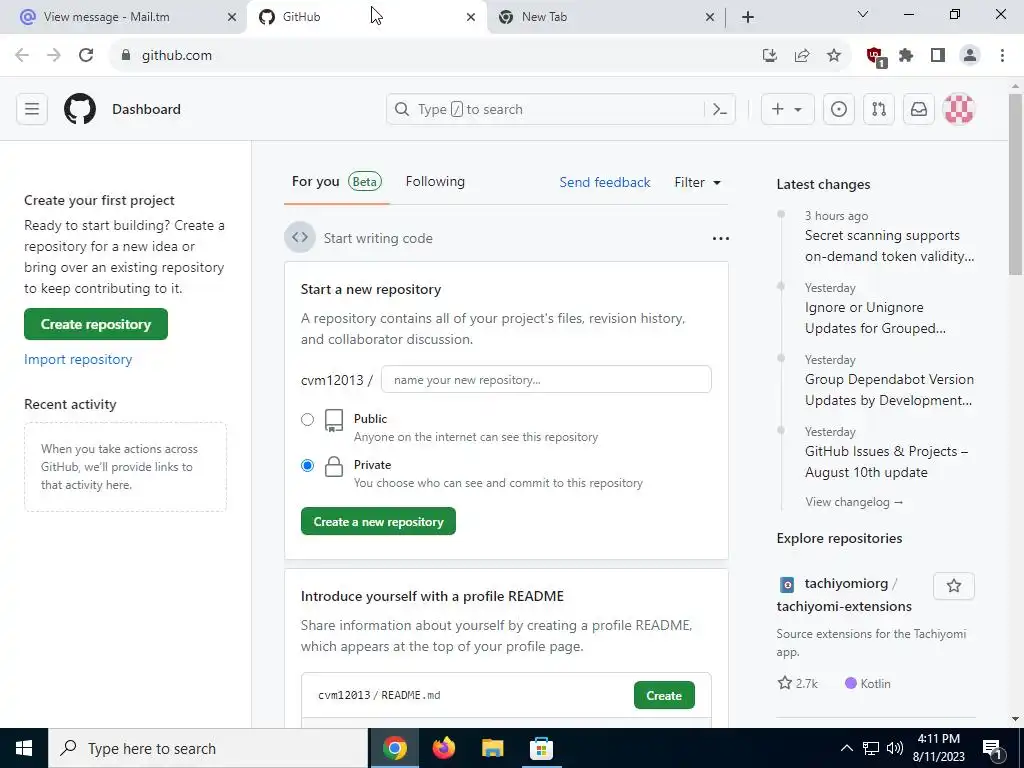1024x768 pixels.
Task: Click the Send feedback link
Action: 605,182
